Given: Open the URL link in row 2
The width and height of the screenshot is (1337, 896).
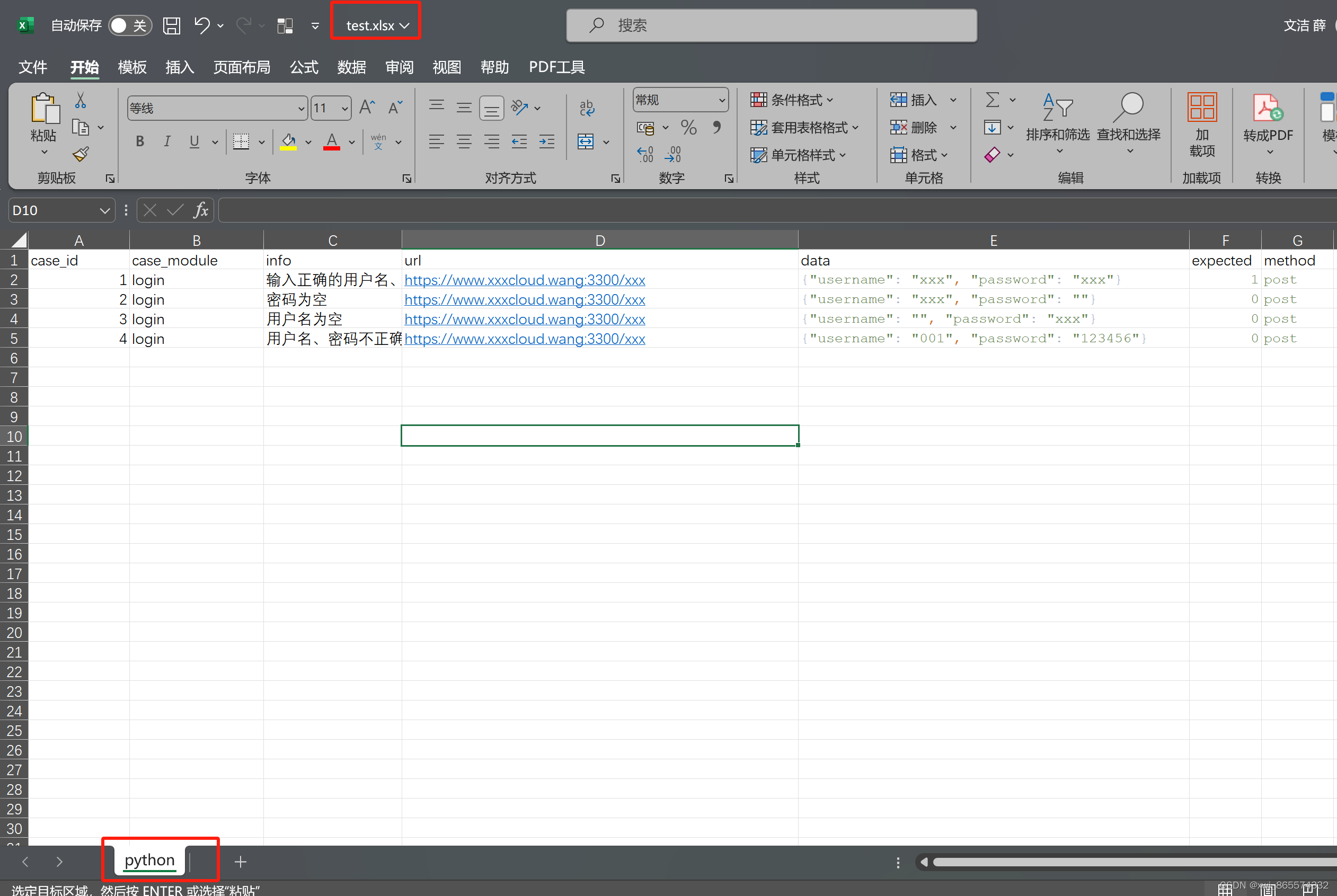Looking at the screenshot, I should [x=525, y=280].
